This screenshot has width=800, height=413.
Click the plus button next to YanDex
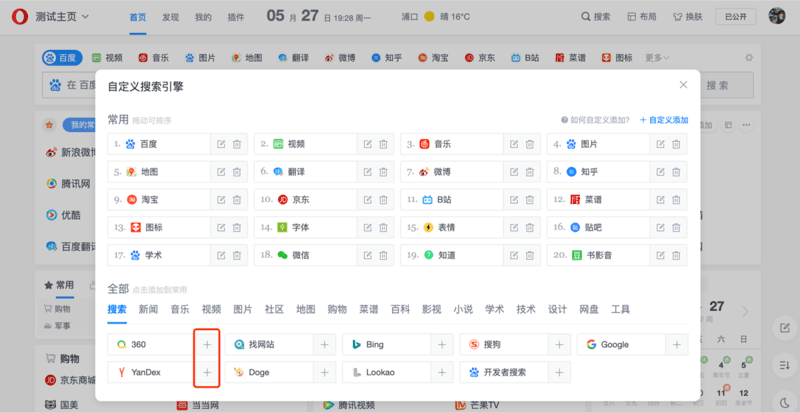(x=207, y=372)
